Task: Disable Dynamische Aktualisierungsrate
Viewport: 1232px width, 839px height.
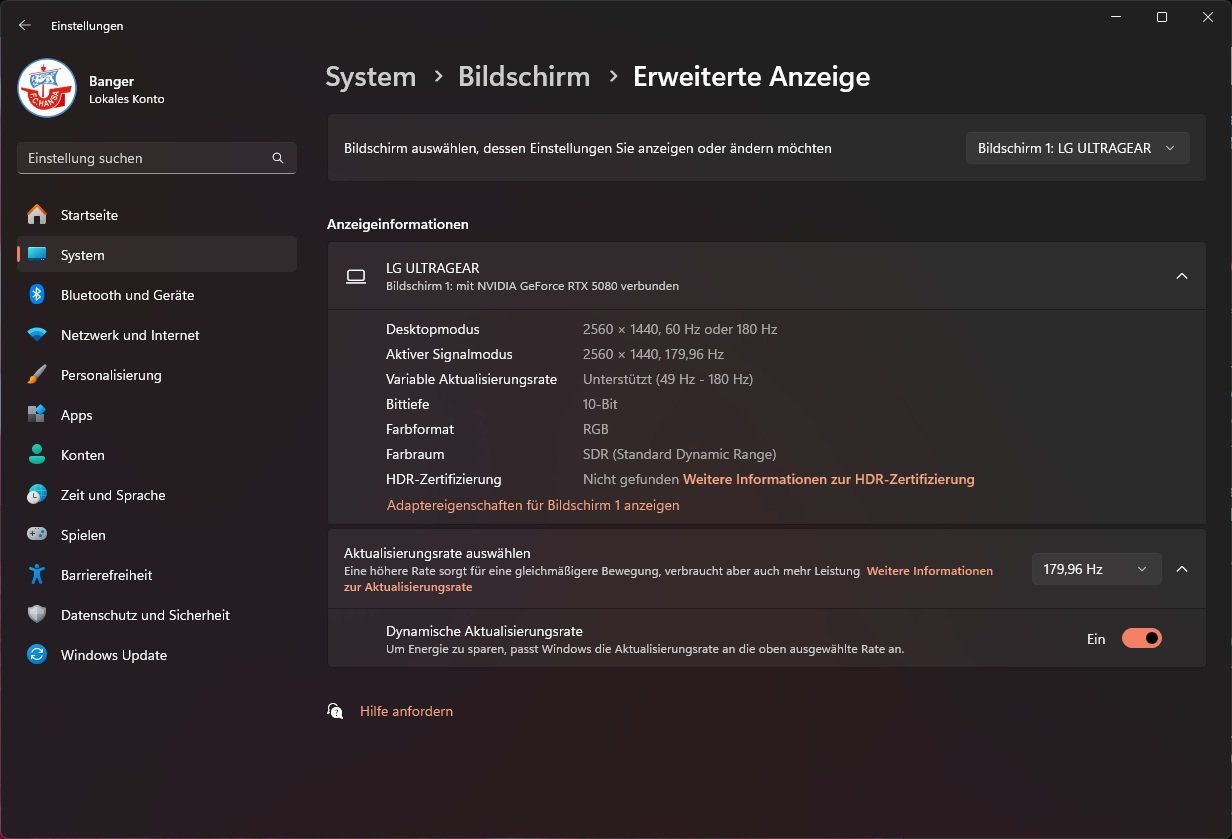Action: (x=1141, y=638)
